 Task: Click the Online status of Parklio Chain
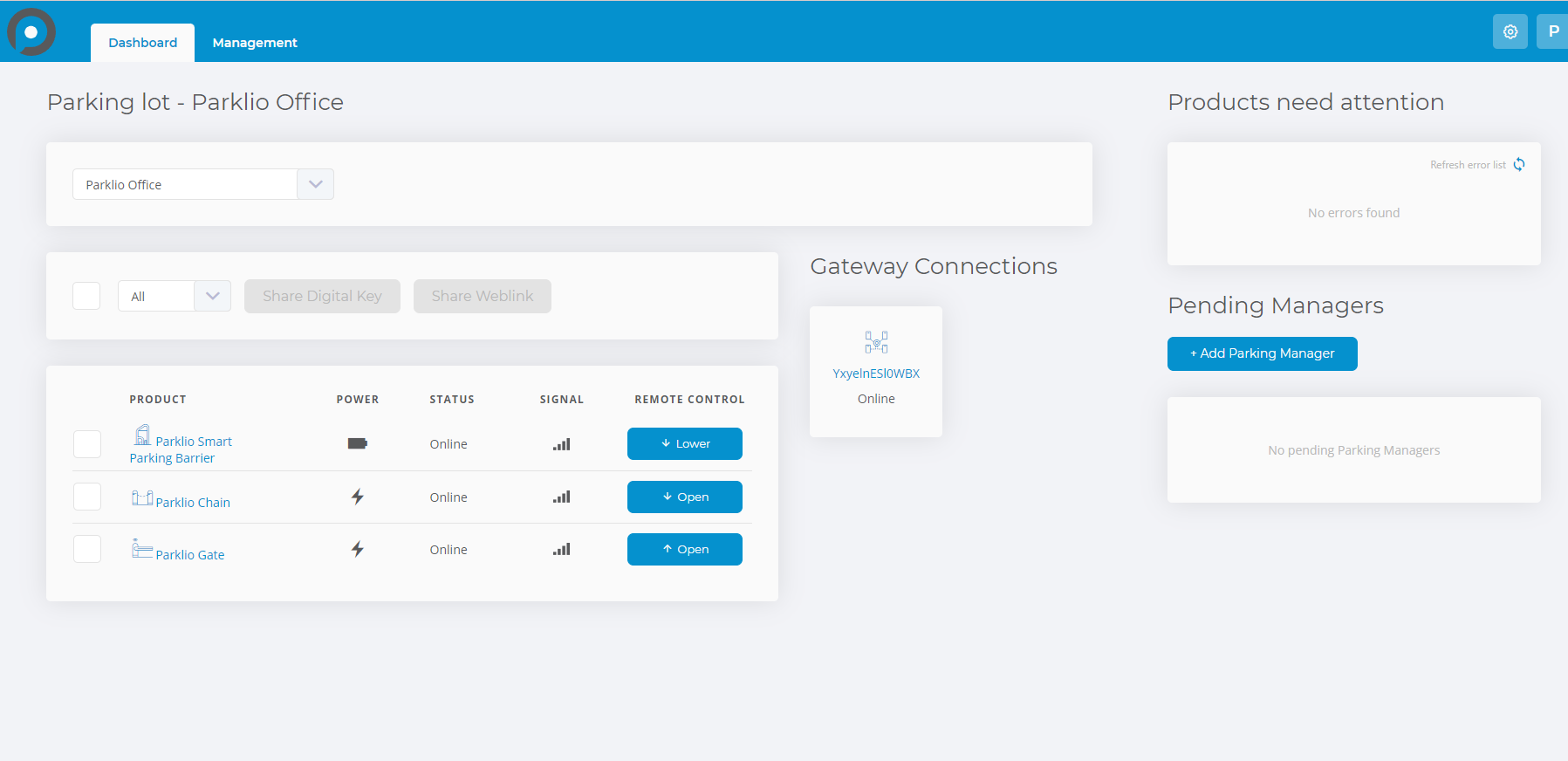click(x=448, y=497)
